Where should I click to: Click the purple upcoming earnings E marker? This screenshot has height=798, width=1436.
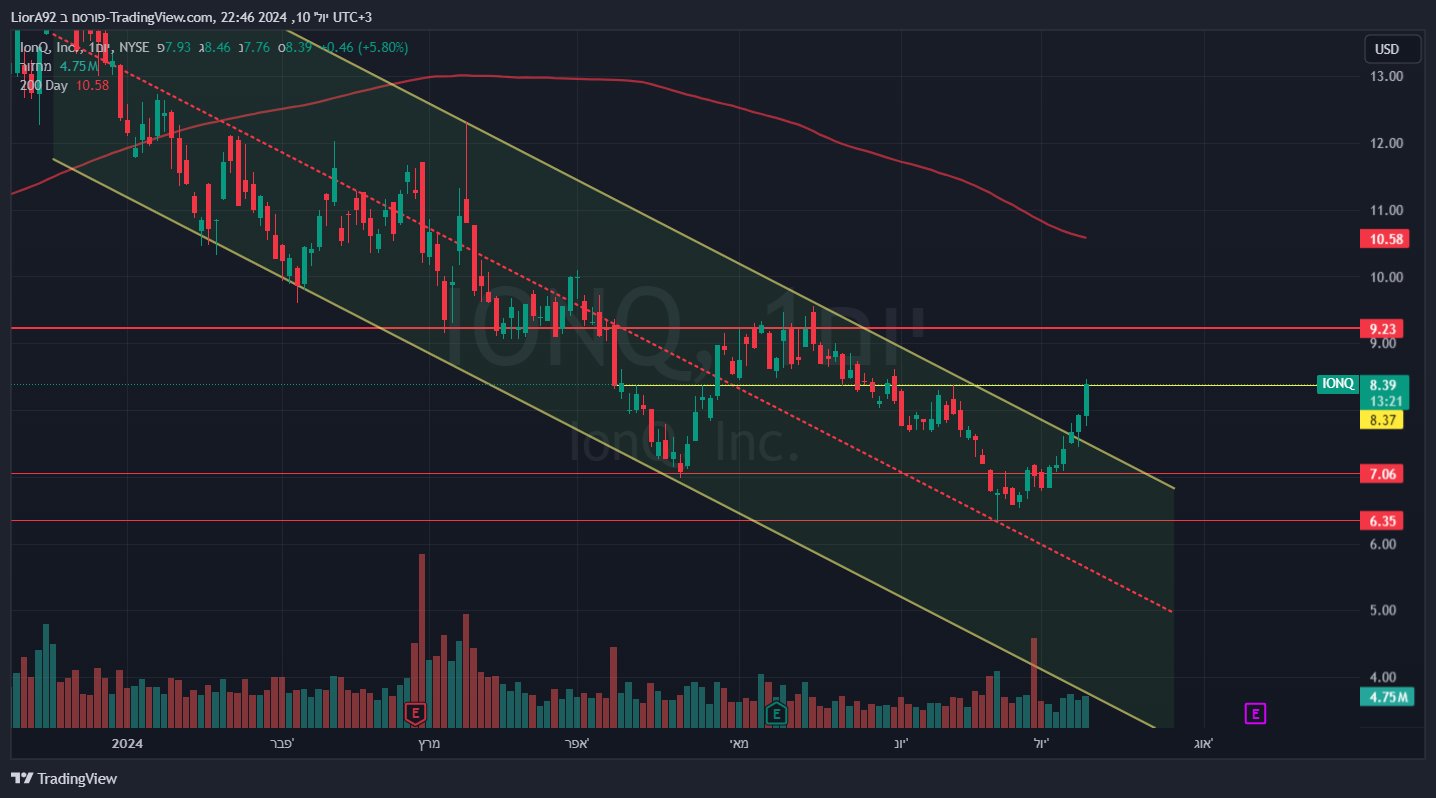pos(1255,713)
